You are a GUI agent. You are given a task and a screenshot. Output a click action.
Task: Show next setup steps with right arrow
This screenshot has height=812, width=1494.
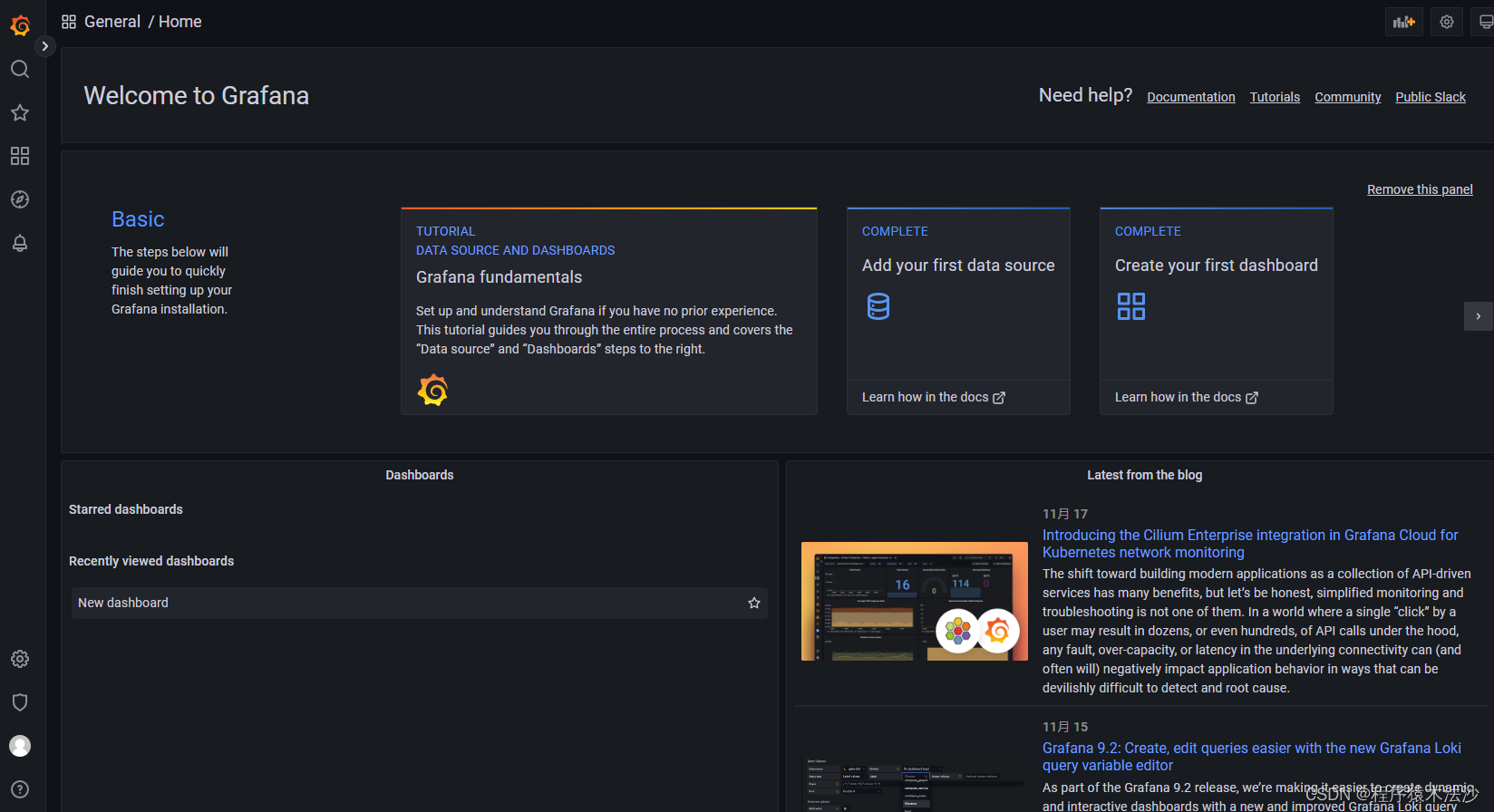(1479, 316)
